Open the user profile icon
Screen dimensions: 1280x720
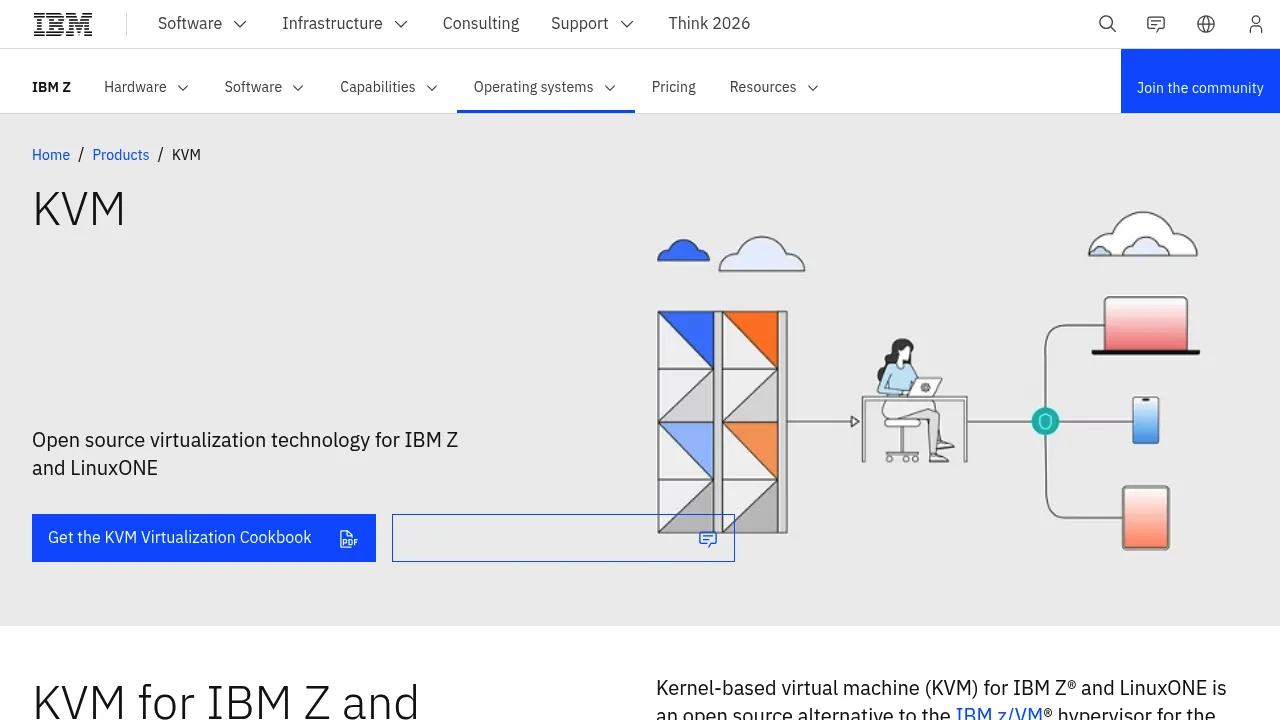coord(1256,24)
